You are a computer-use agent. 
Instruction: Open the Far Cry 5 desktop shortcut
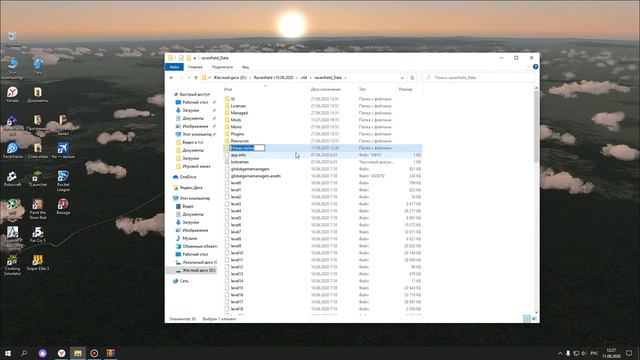[38, 235]
